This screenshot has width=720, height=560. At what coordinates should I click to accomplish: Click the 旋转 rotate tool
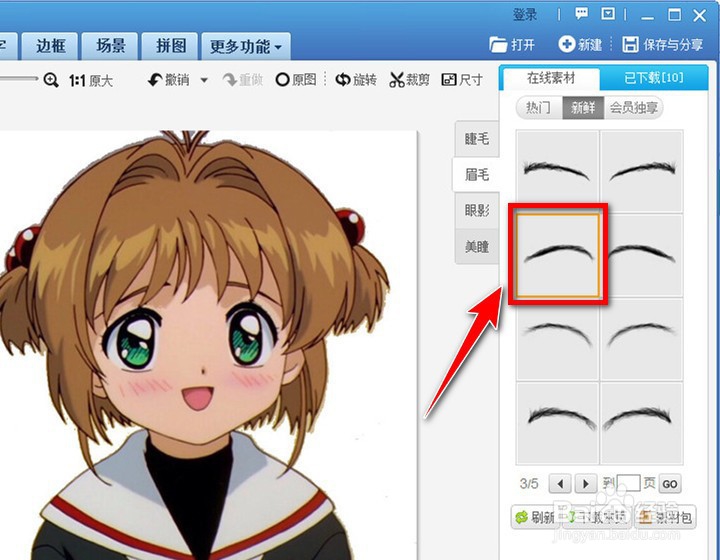tap(356, 80)
